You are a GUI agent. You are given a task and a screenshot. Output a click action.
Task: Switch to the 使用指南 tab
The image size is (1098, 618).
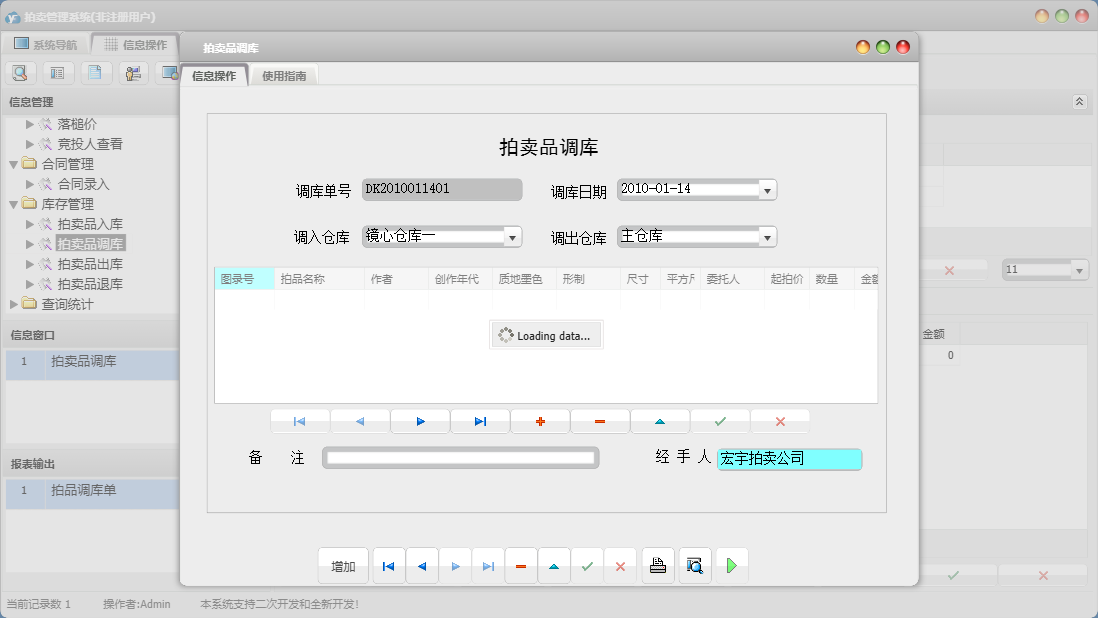click(286, 74)
